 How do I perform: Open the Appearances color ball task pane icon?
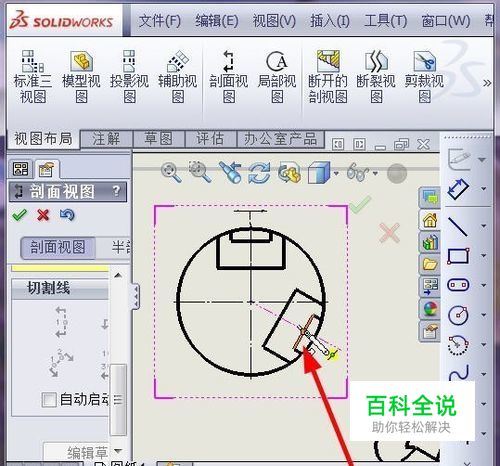point(430,309)
